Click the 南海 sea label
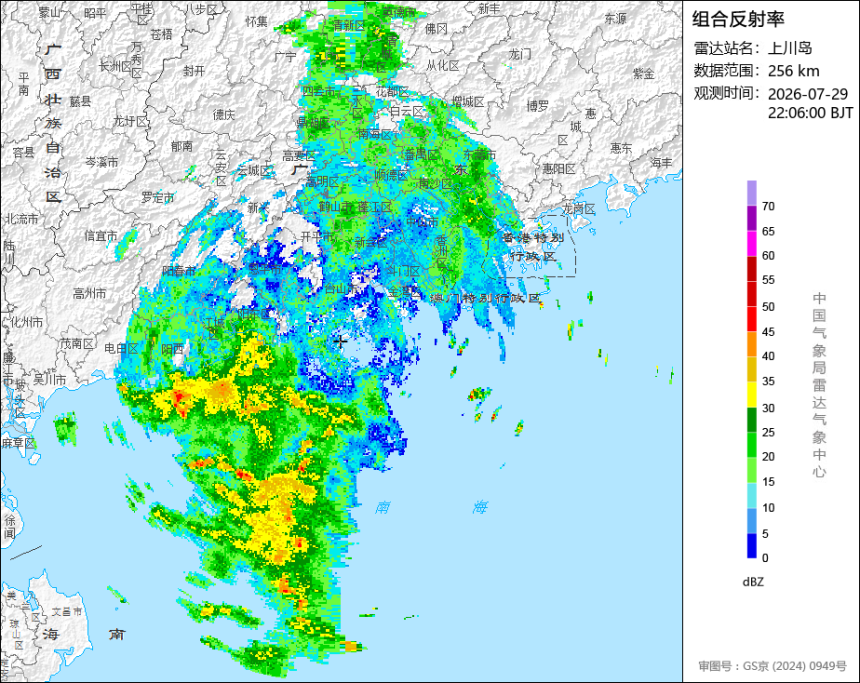The width and height of the screenshot is (860, 683). point(431,507)
